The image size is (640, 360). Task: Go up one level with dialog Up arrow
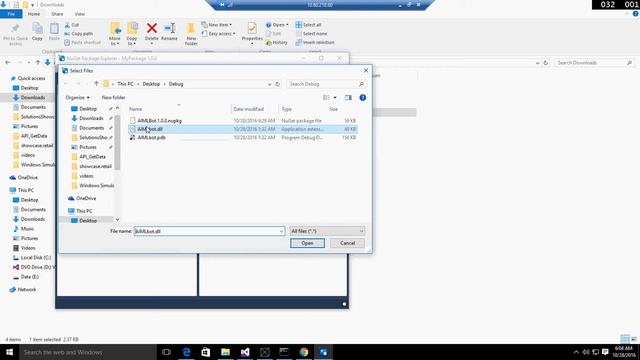click(x=96, y=84)
